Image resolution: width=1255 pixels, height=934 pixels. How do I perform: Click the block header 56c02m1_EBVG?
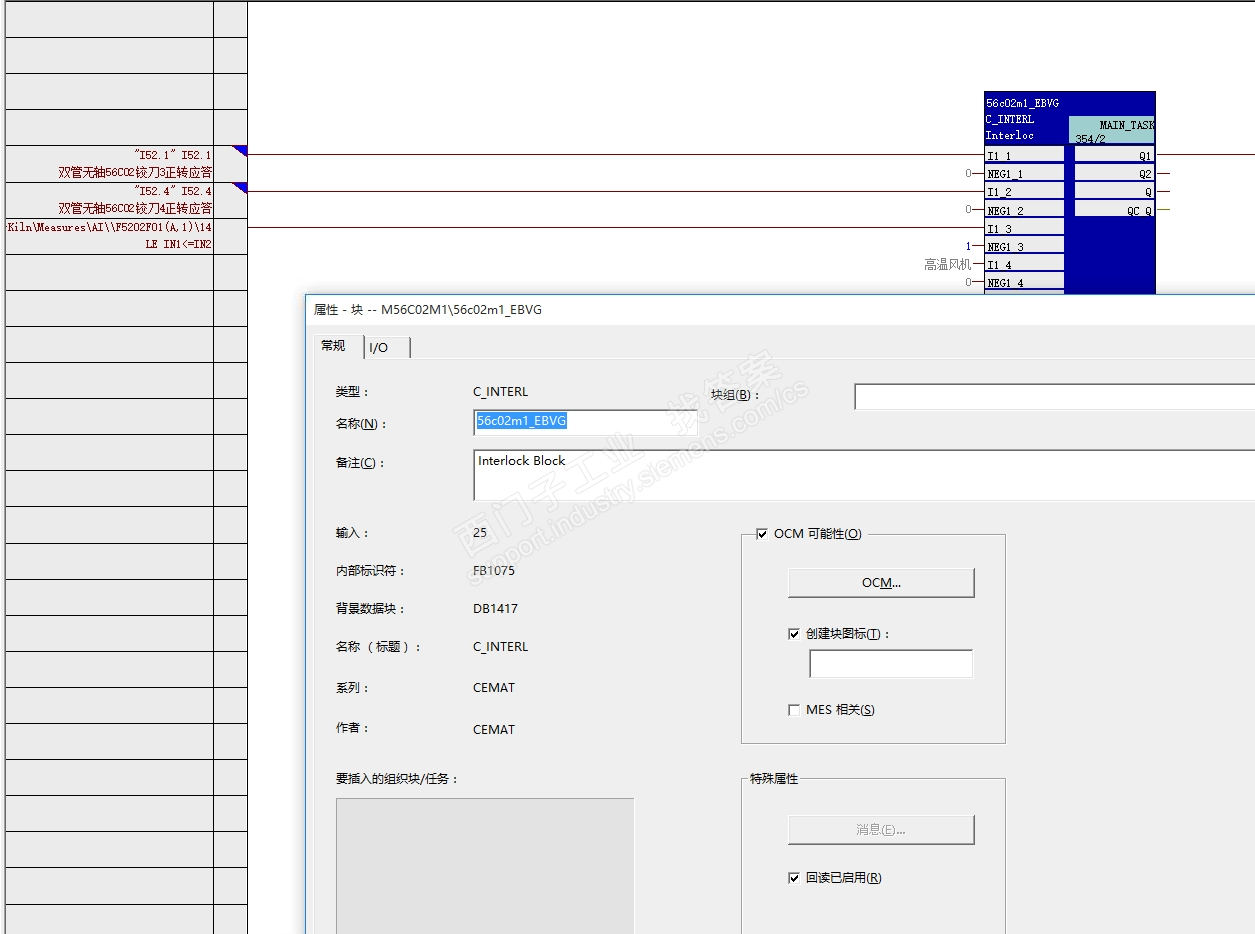point(1022,103)
